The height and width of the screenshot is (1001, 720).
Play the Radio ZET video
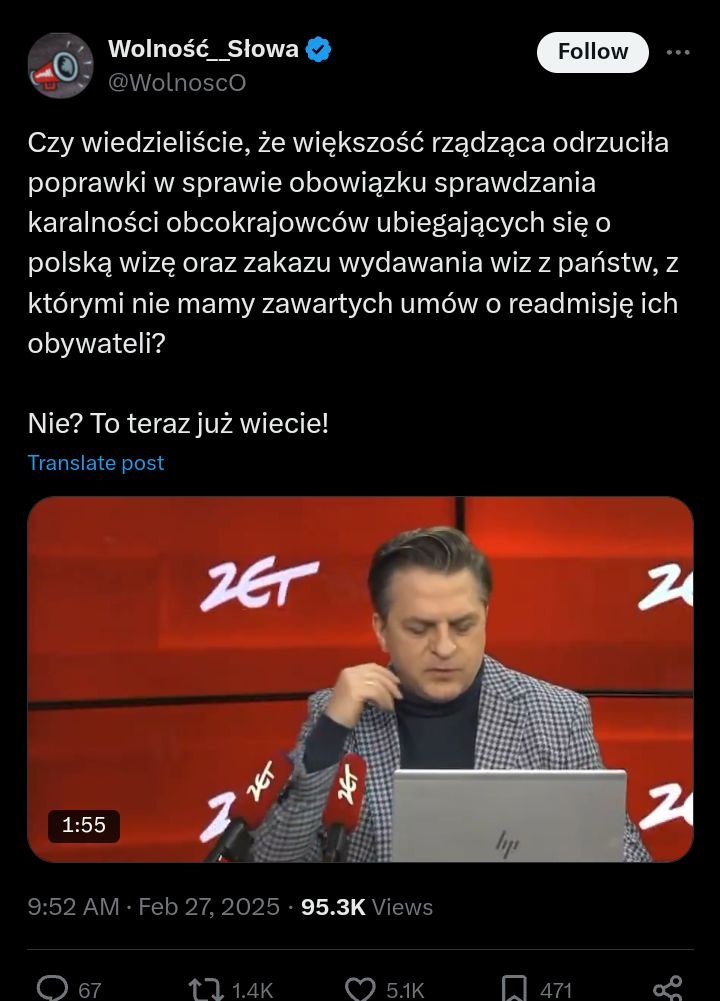360,679
